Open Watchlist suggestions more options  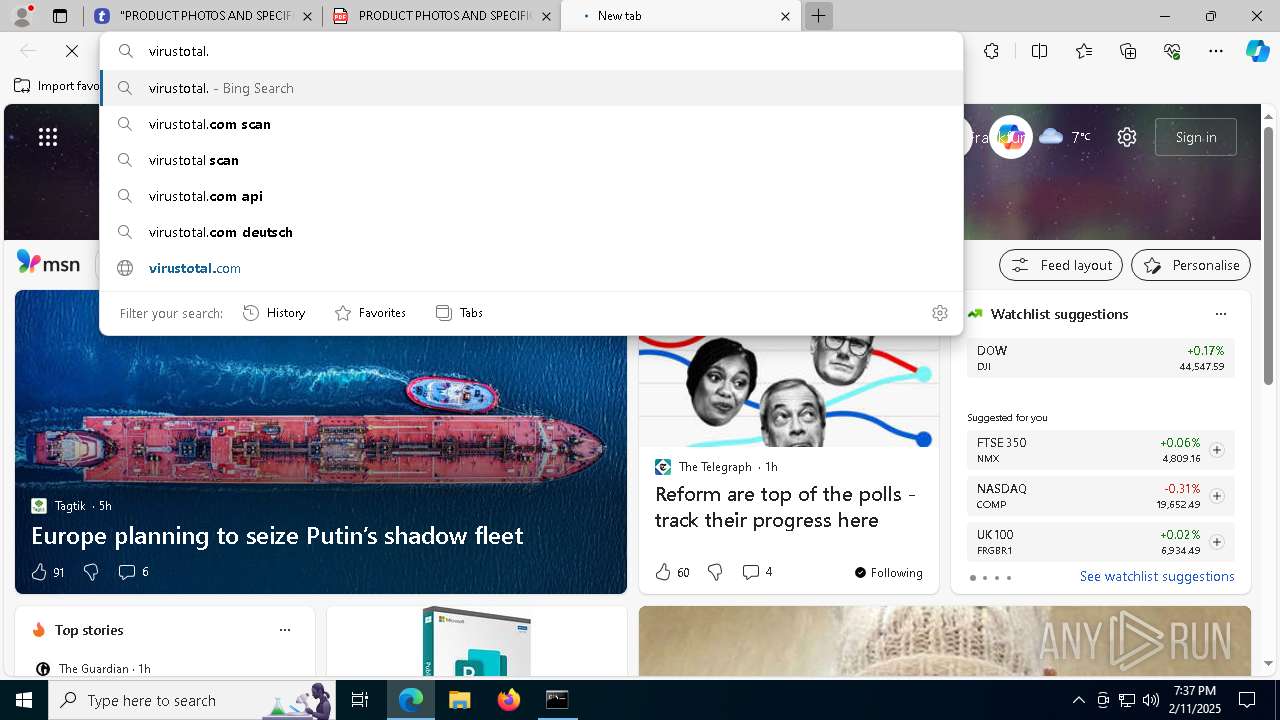(x=1221, y=314)
